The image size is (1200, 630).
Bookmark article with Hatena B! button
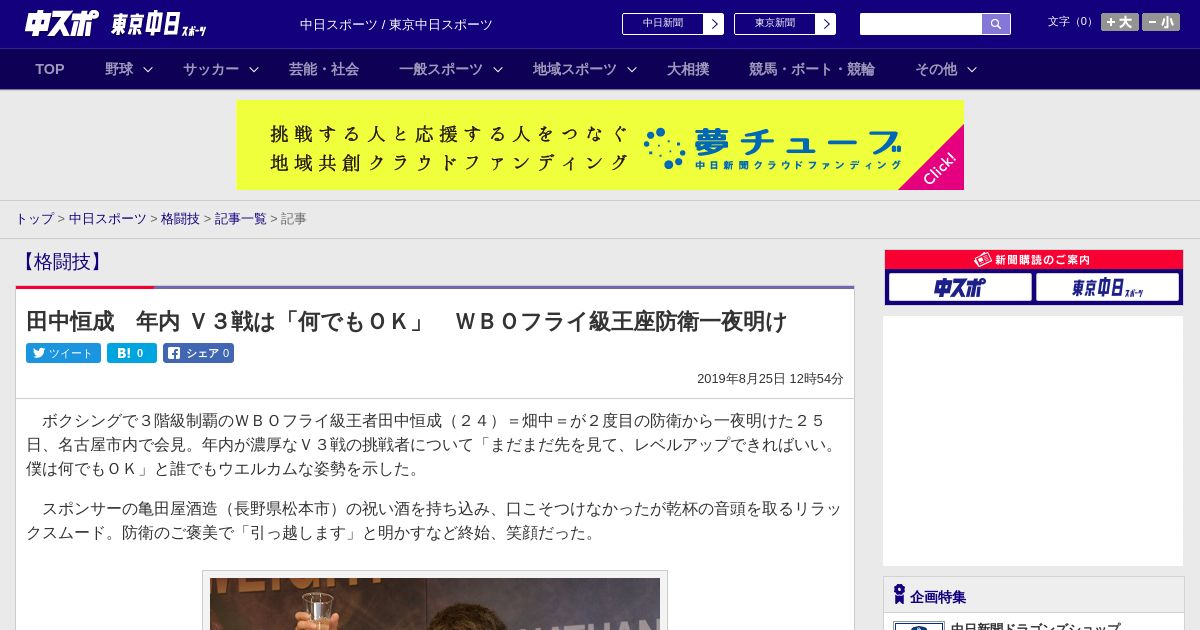132,353
